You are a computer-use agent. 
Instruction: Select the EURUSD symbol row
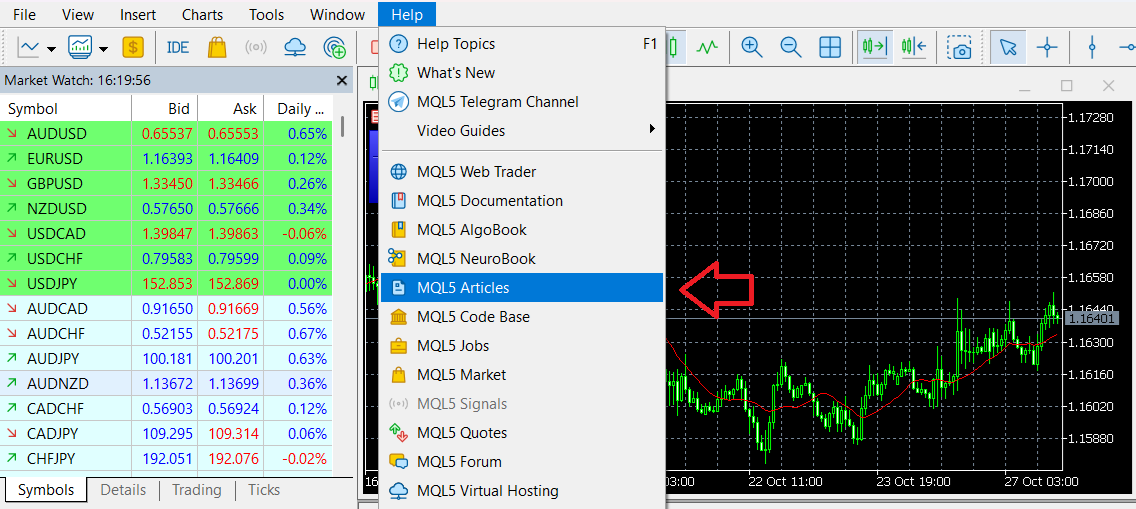166,159
